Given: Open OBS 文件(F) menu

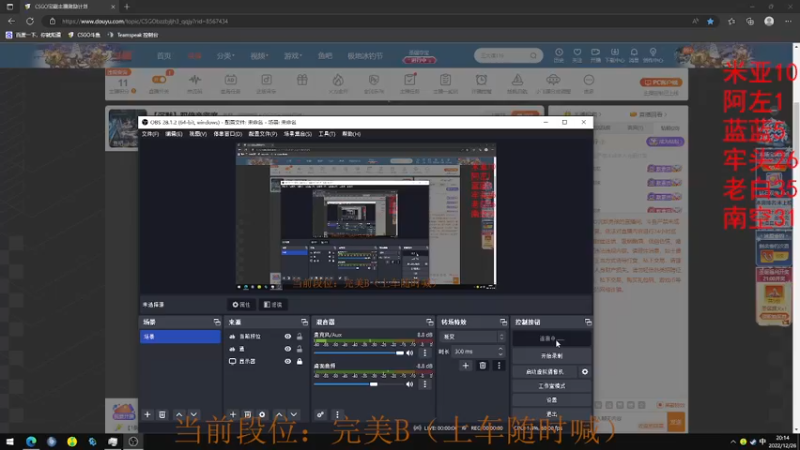Looking at the screenshot, I should pos(150,134).
